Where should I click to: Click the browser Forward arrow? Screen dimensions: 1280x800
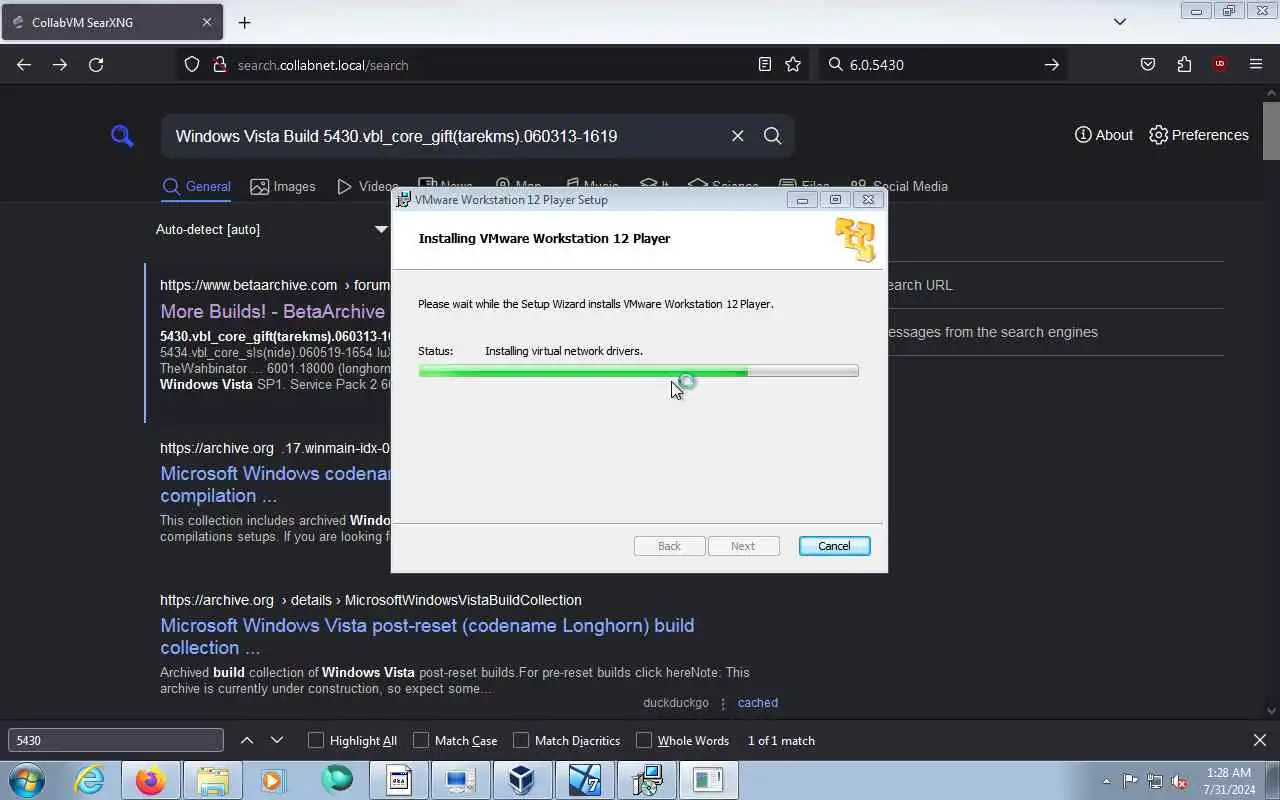point(60,65)
